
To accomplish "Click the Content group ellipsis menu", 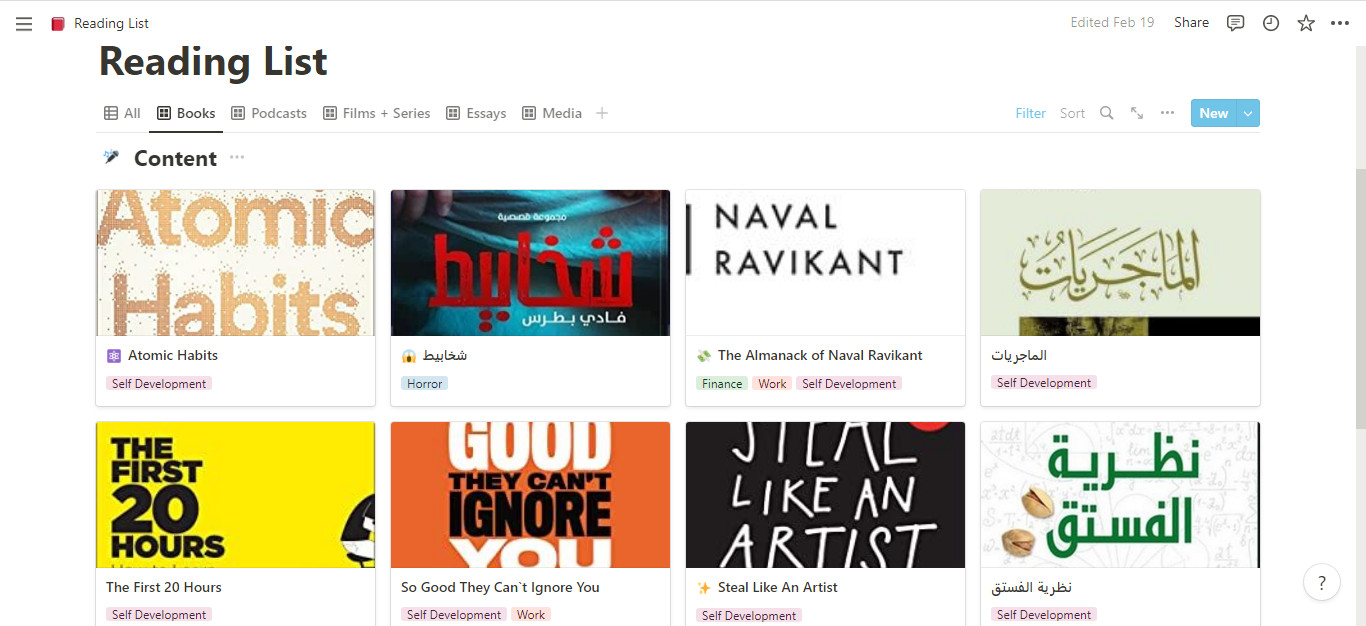I will 237,158.
